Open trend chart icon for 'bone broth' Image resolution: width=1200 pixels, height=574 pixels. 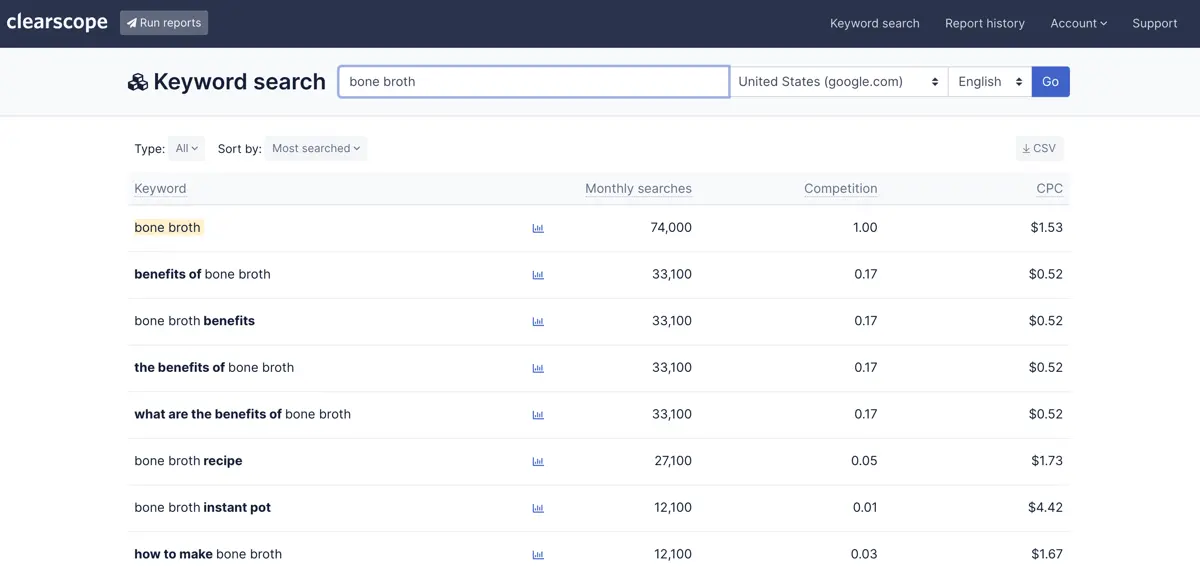[x=538, y=228]
